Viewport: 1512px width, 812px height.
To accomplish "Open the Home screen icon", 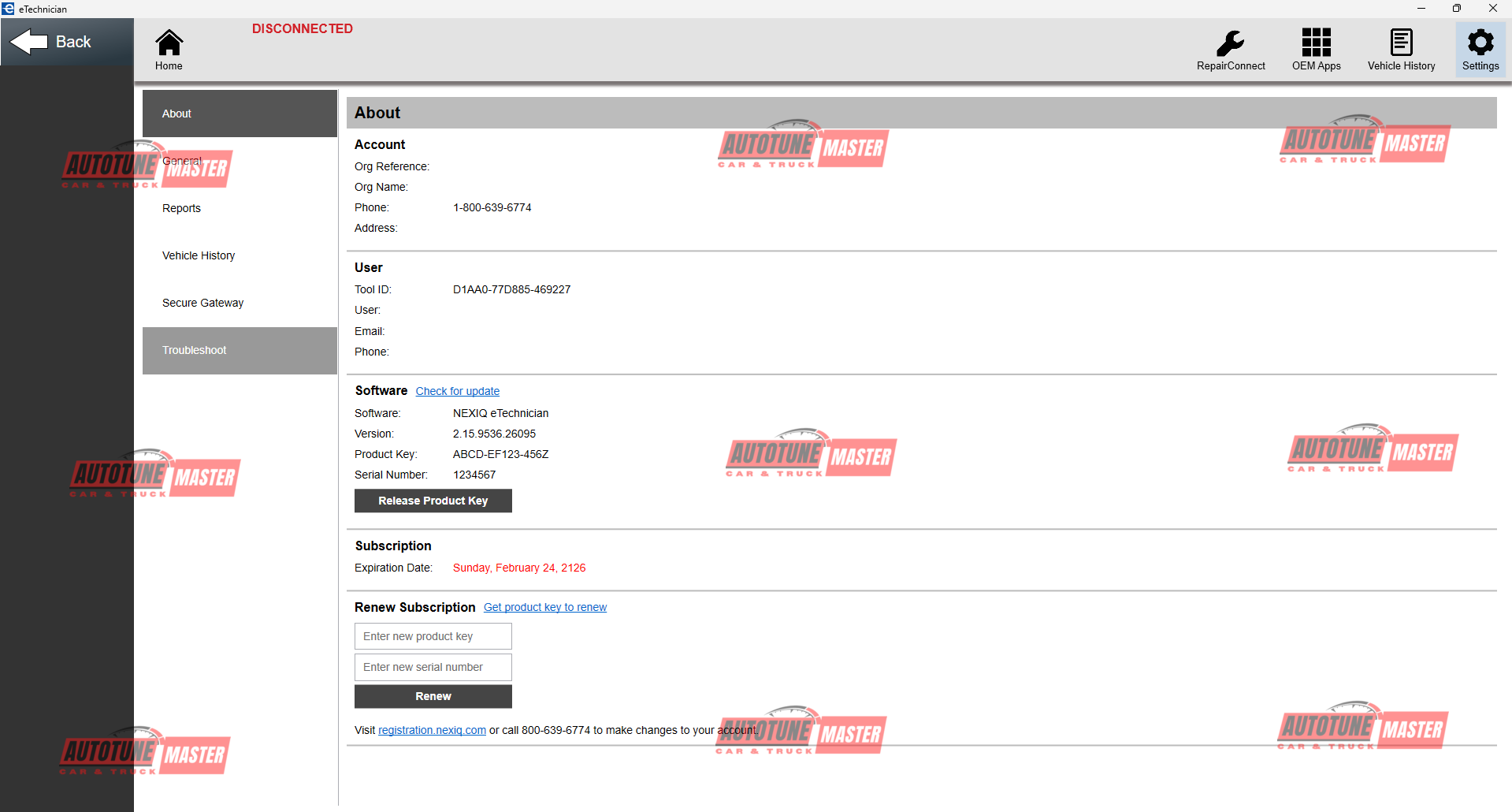I will (x=169, y=50).
